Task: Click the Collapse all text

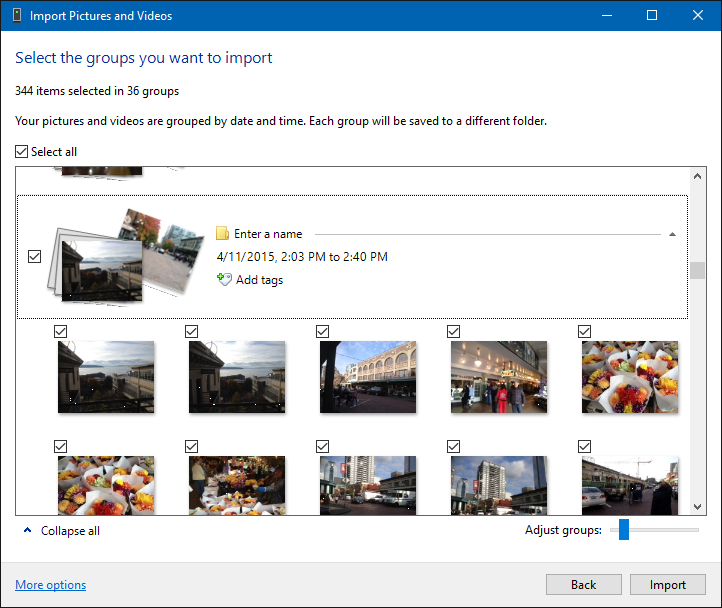Action: click(x=70, y=531)
